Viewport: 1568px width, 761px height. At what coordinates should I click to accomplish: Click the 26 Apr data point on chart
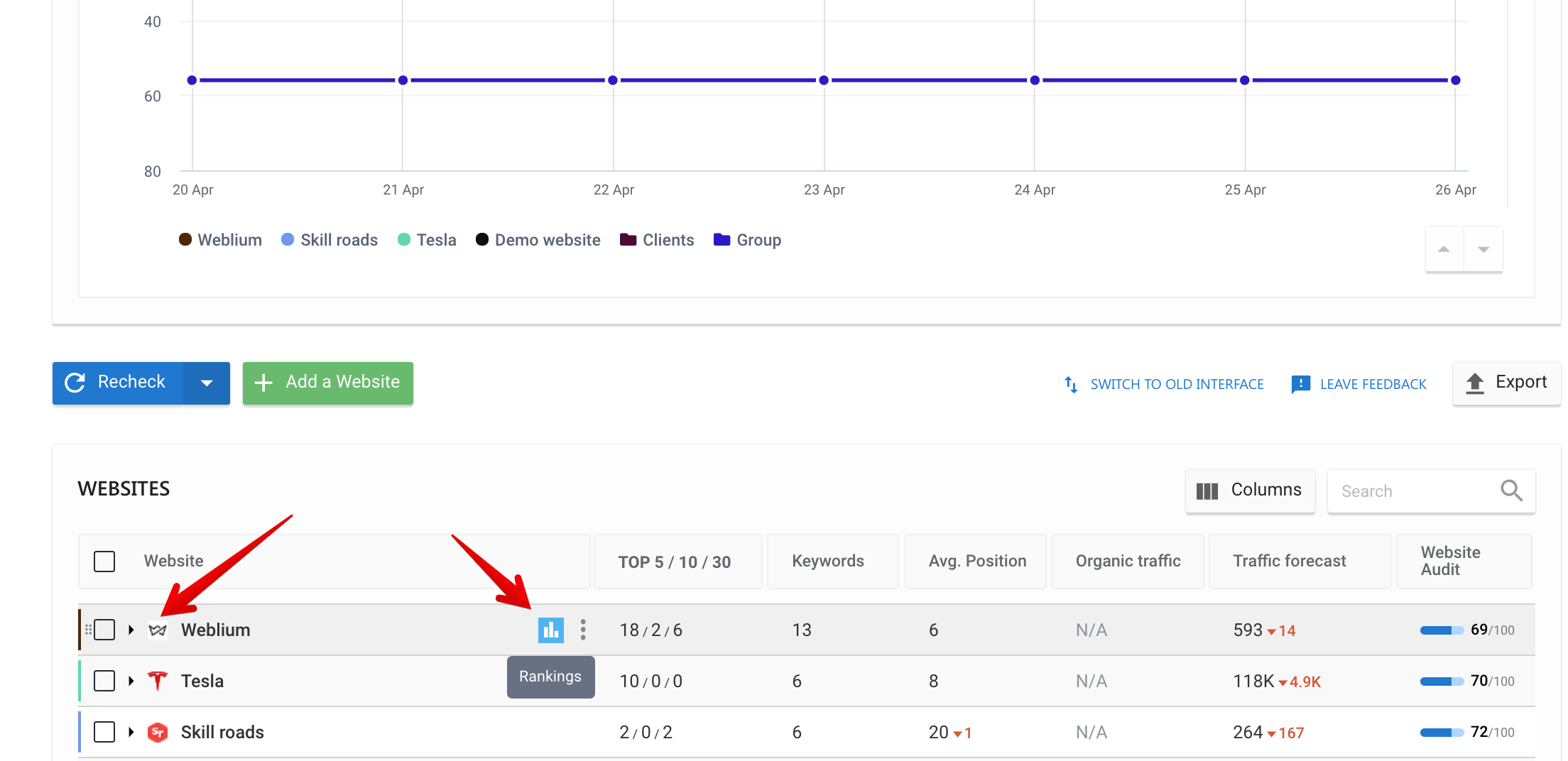point(1455,80)
